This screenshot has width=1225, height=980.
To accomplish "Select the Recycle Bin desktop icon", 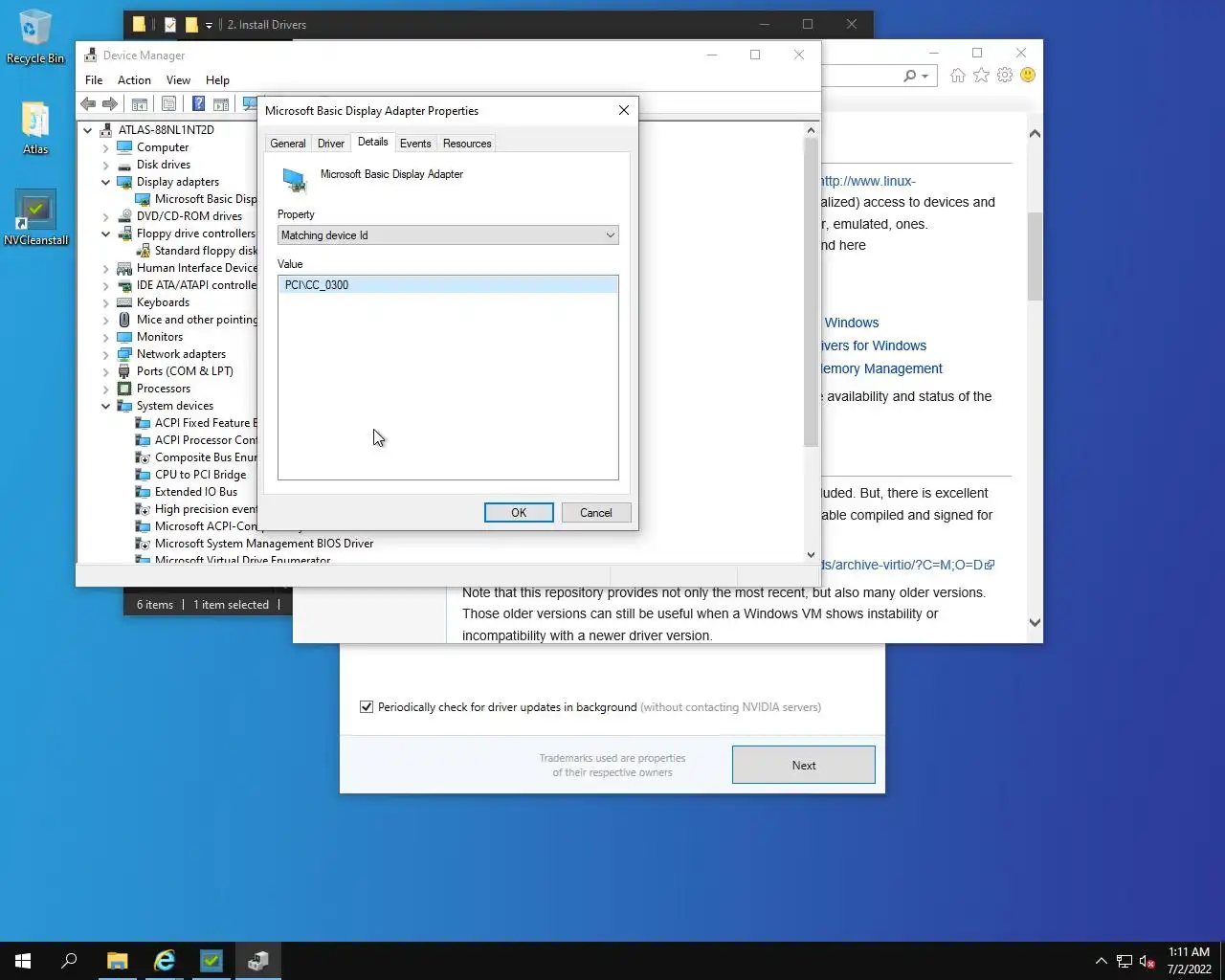I will click(35, 38).
